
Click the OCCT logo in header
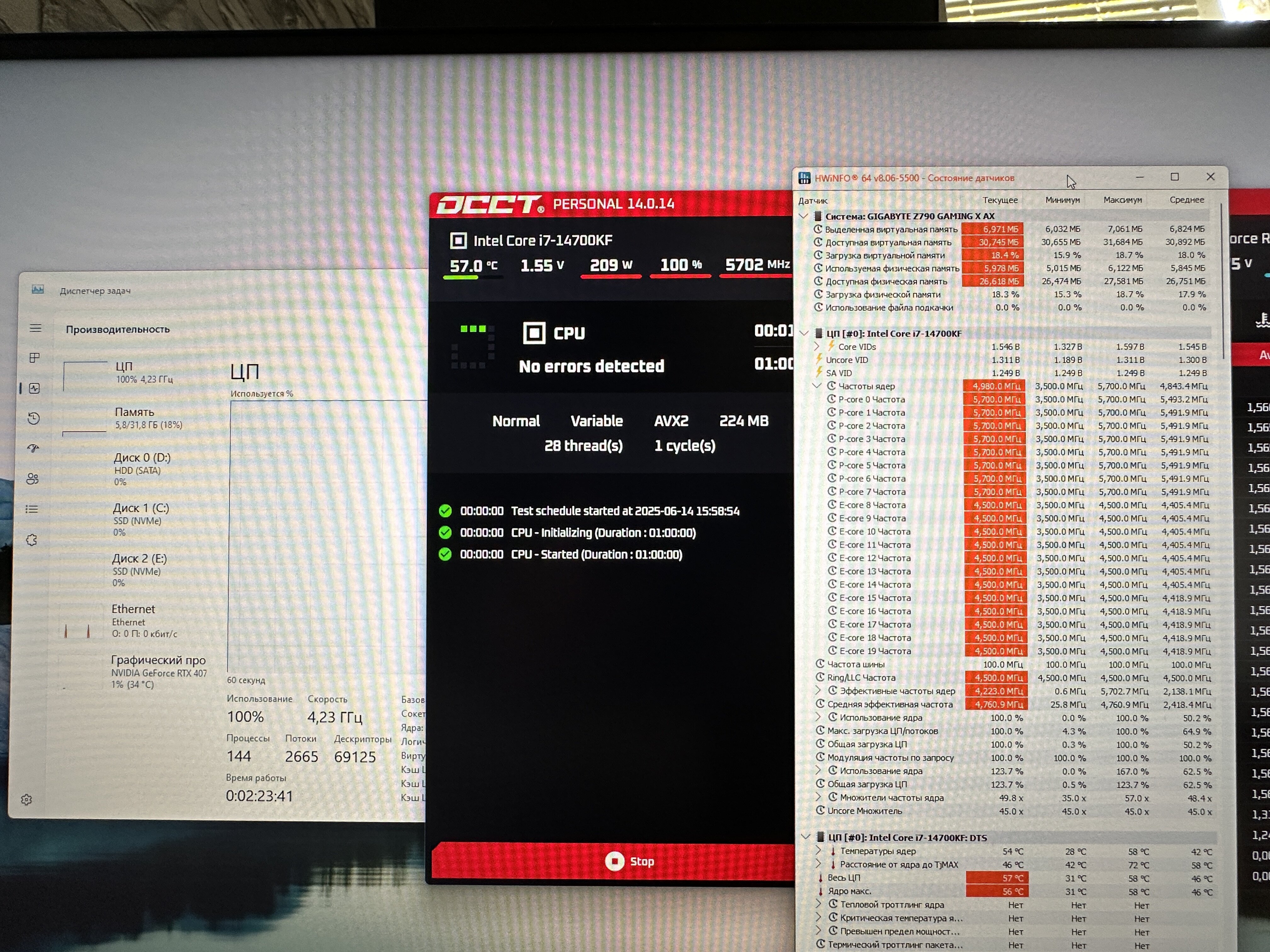(x=490, y=204)
